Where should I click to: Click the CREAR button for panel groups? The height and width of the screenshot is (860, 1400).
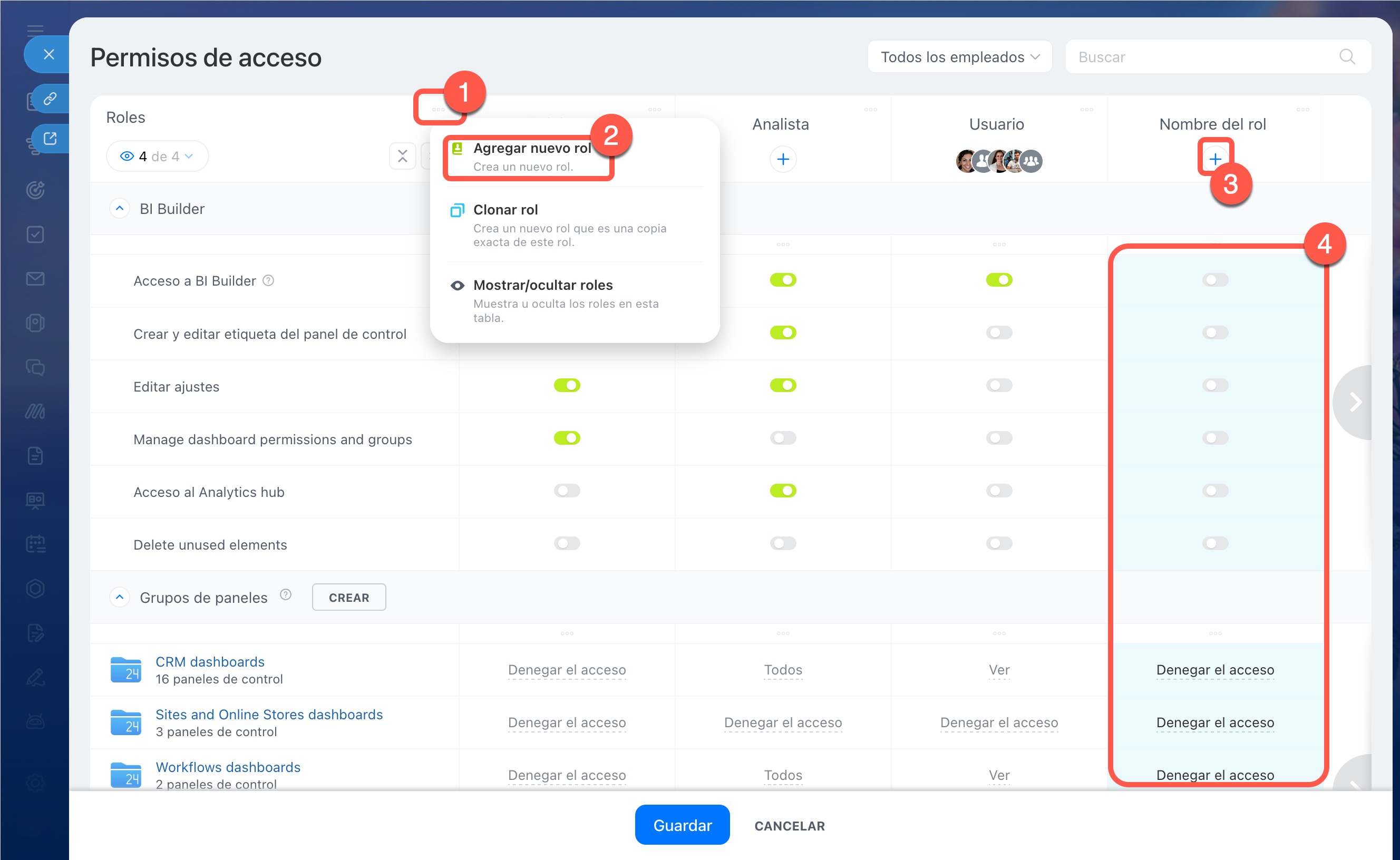click(x=349, y=597)
